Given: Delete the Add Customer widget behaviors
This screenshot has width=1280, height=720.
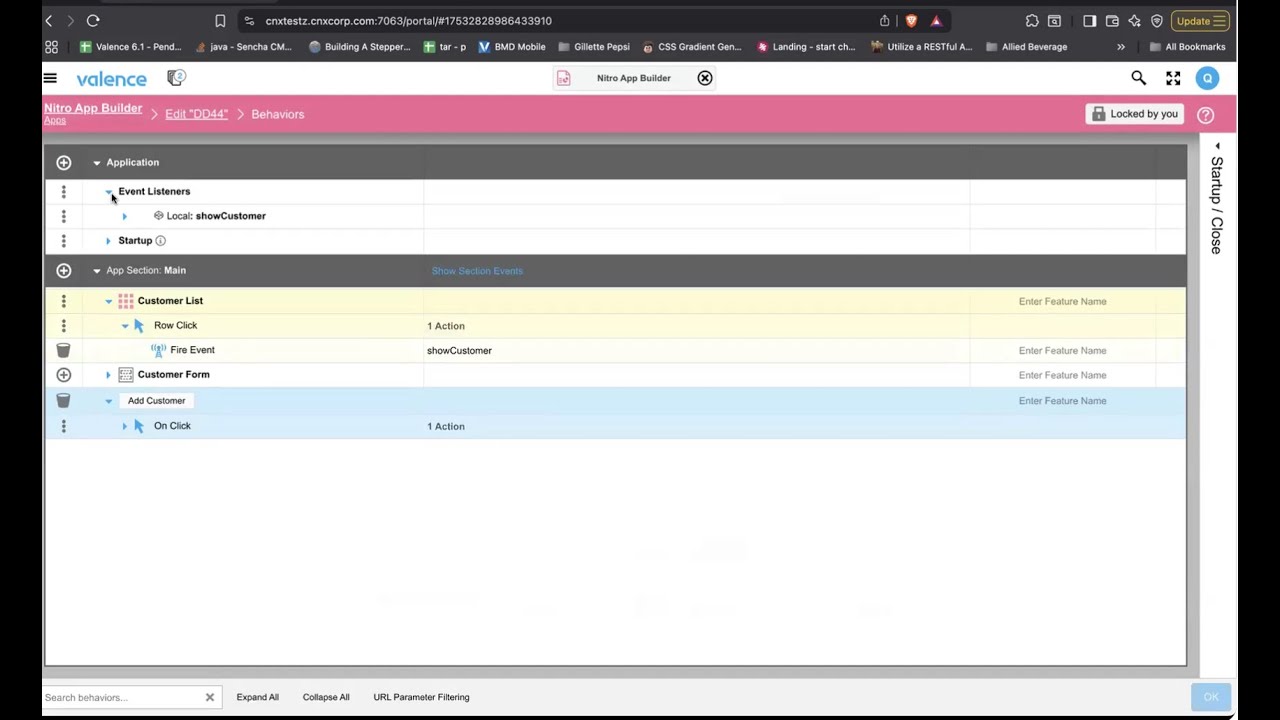Looking at the screenshot, I should tap(64, 400).
